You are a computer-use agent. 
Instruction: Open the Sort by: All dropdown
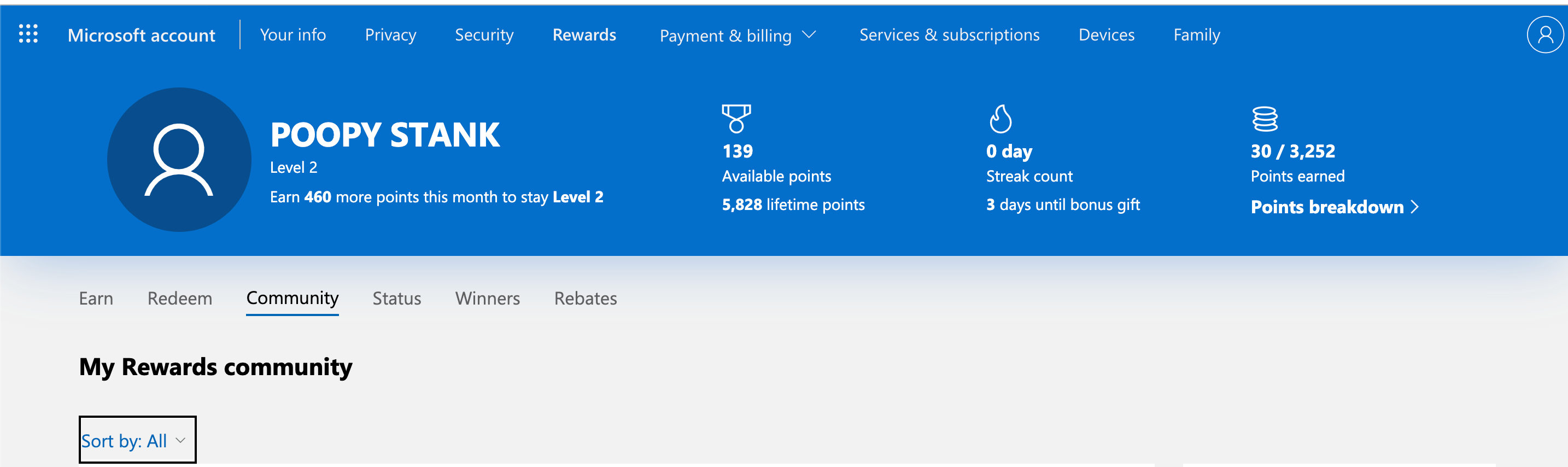[138, 440]
